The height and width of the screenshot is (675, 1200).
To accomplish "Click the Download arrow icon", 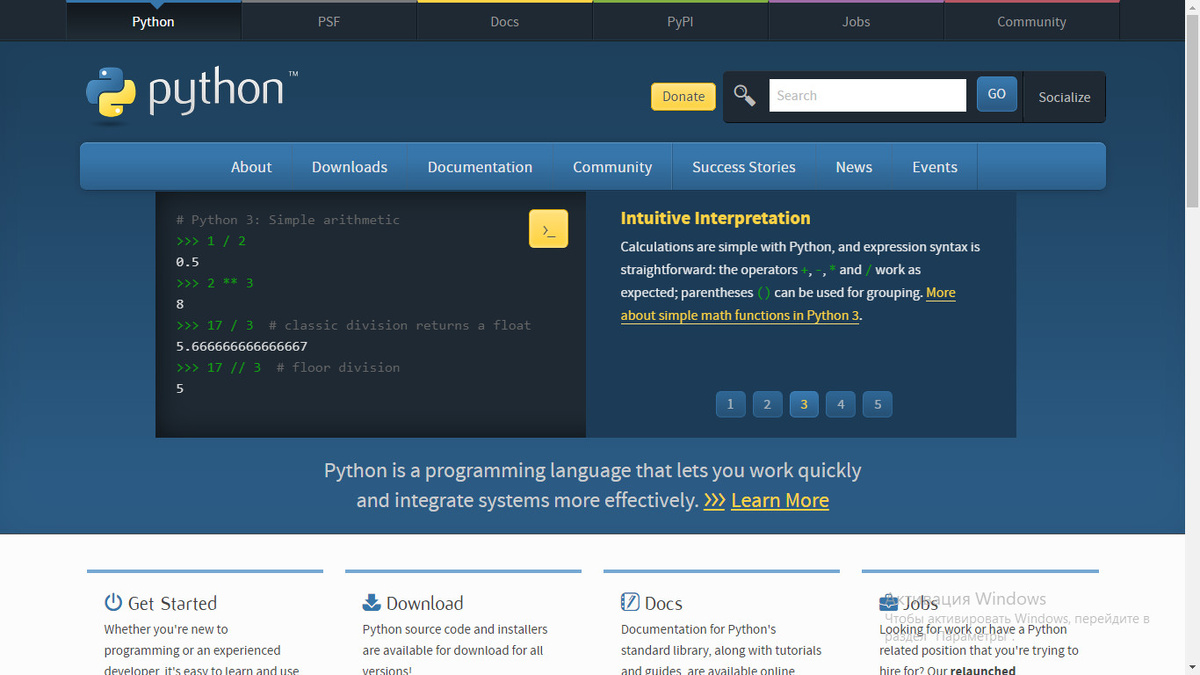I will [x=371, y=602].
